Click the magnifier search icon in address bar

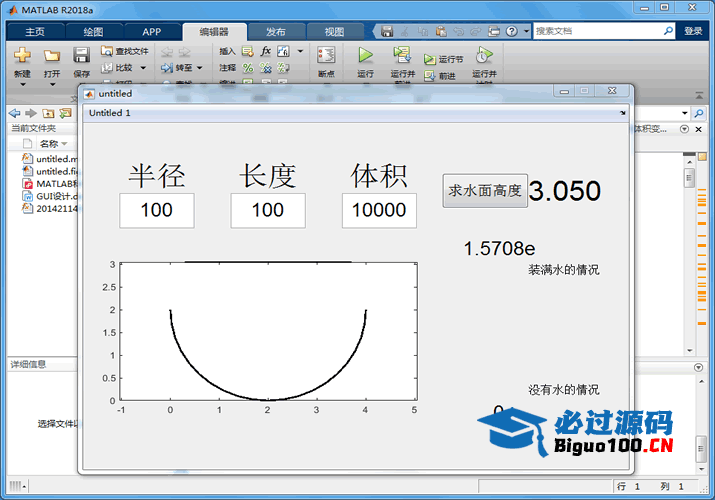click(699, 113)
